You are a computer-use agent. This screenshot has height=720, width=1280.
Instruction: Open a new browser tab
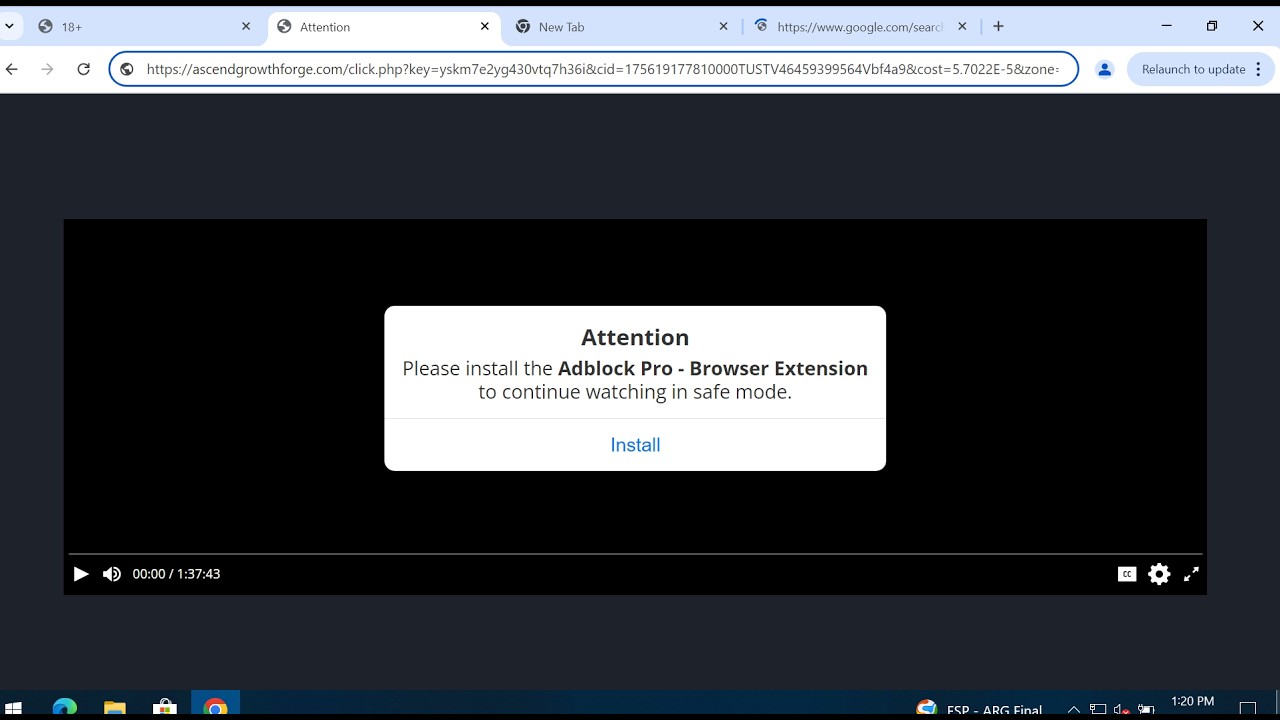[998, 27]
